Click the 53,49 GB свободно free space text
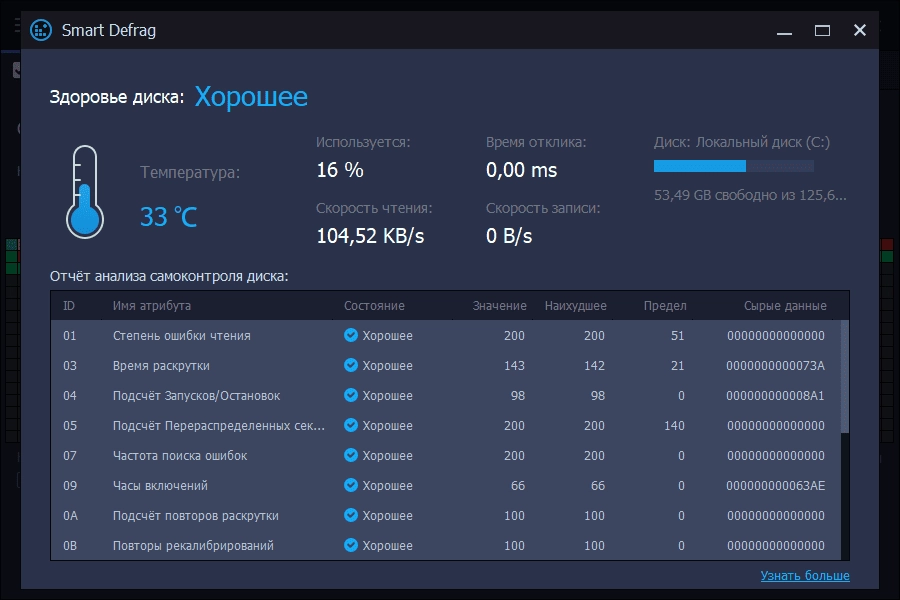 [750, 195]
